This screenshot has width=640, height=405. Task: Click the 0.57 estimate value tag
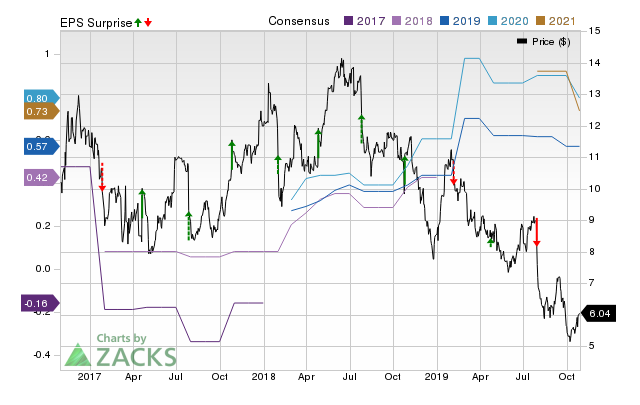pyautogui.click(x=38, y=146)
